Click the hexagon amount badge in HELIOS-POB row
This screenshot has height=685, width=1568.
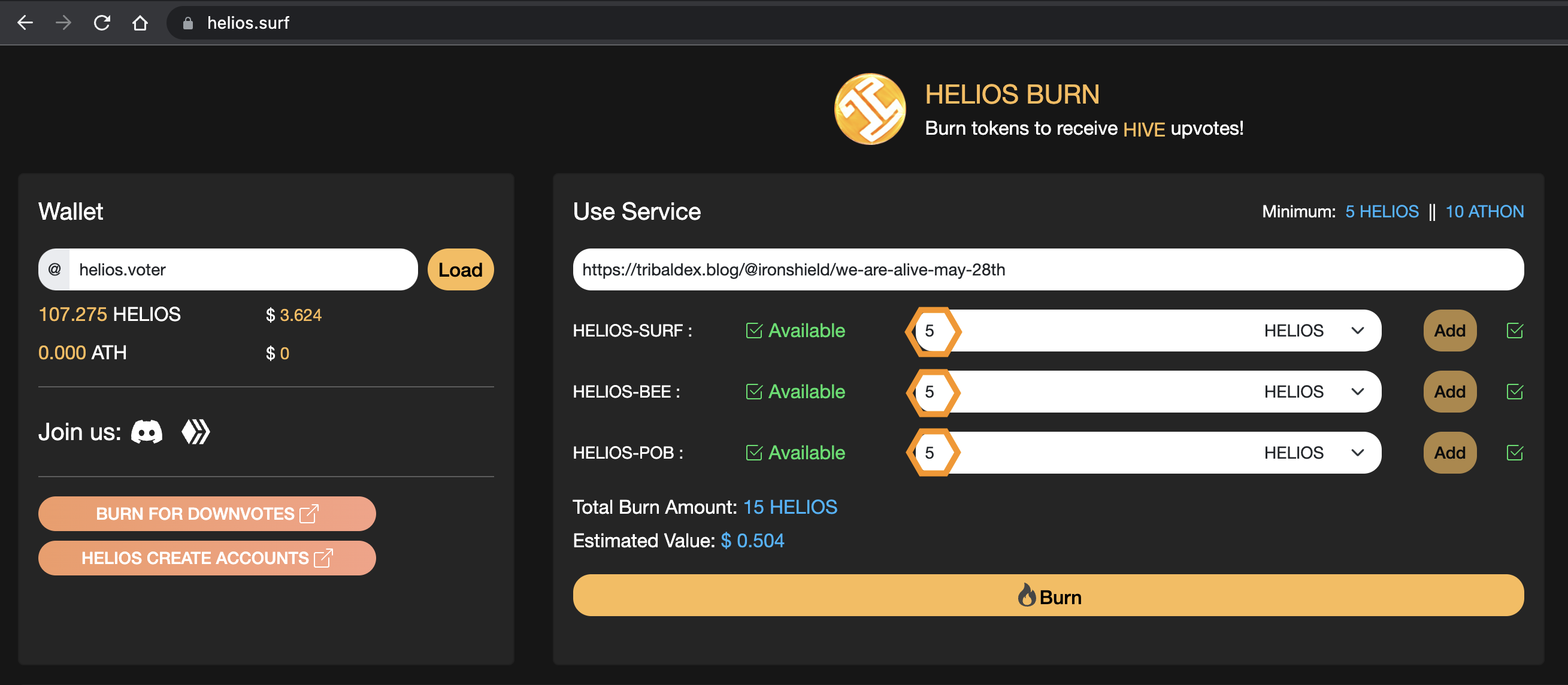tap(932, 453)
